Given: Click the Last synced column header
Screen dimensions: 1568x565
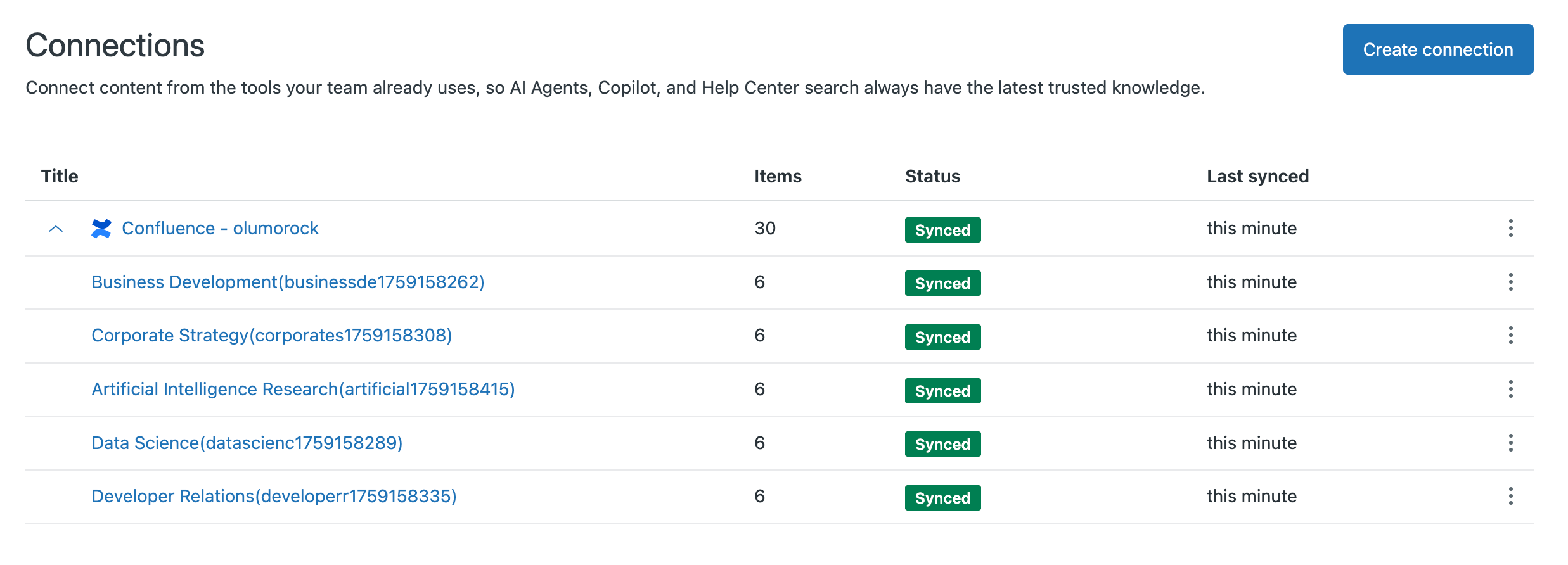Looking at the screenshot, I should tap(1257, 176).
